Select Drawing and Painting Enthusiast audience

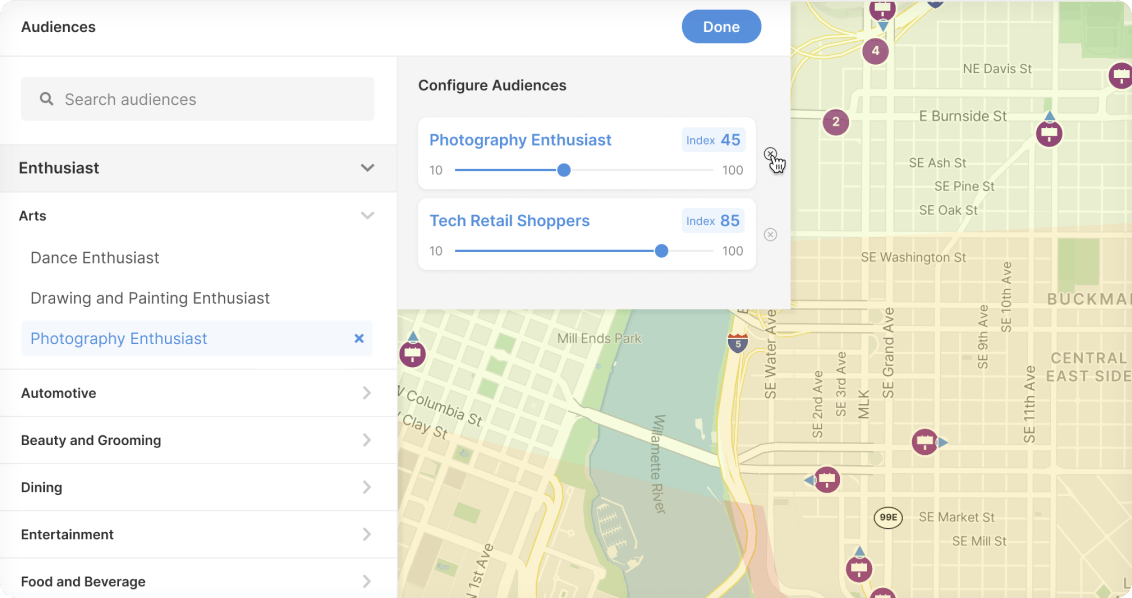pos(150,298)
